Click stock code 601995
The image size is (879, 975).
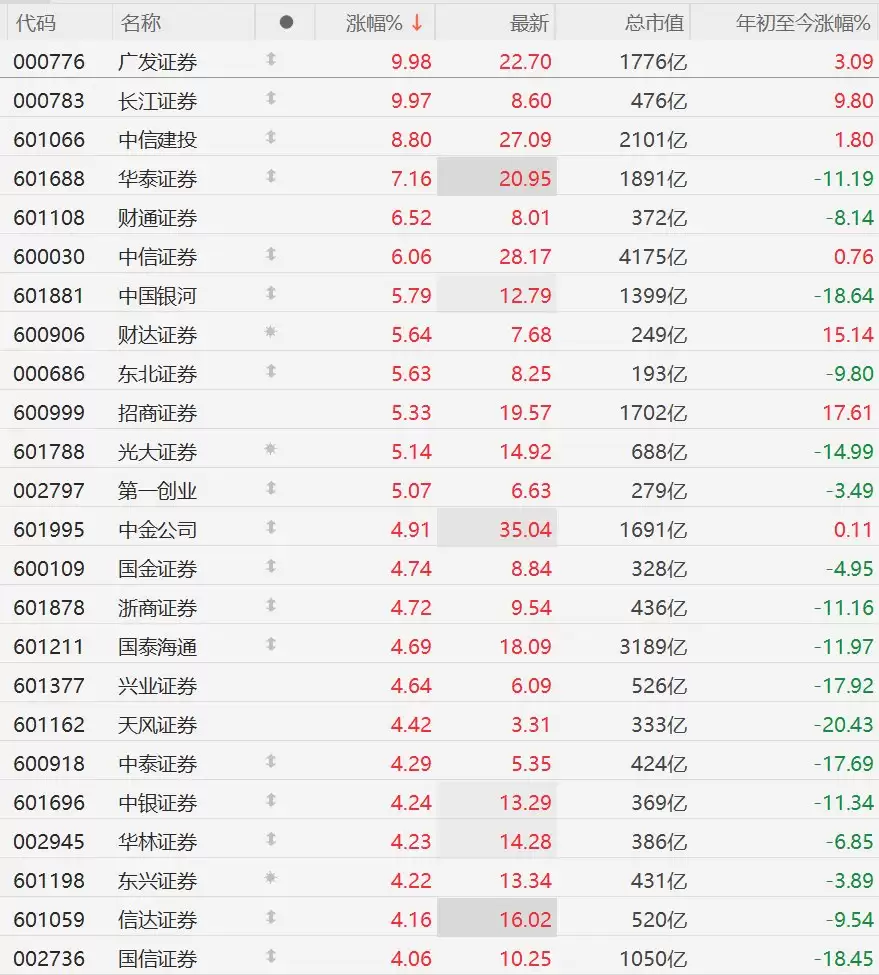[x=49, y=530]
